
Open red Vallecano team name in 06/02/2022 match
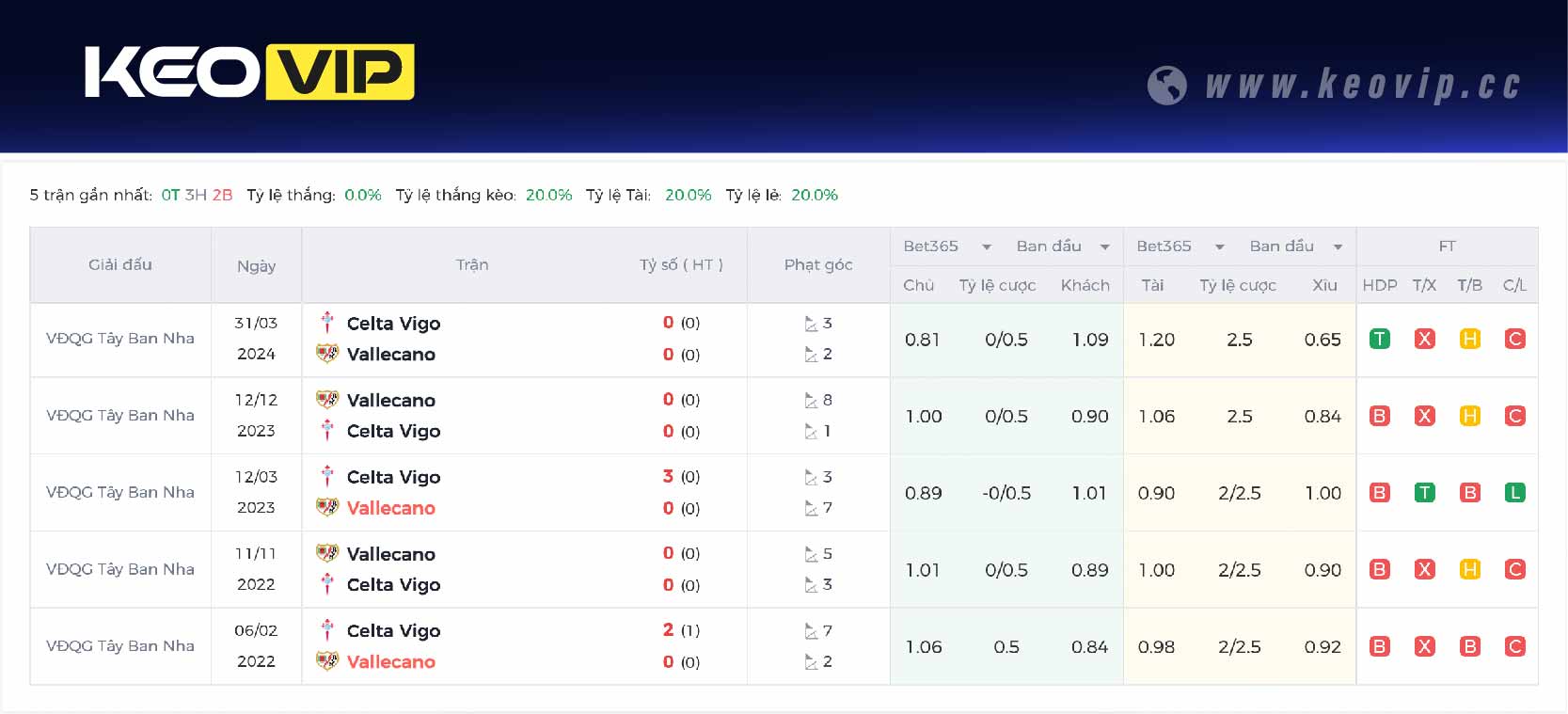390,662
